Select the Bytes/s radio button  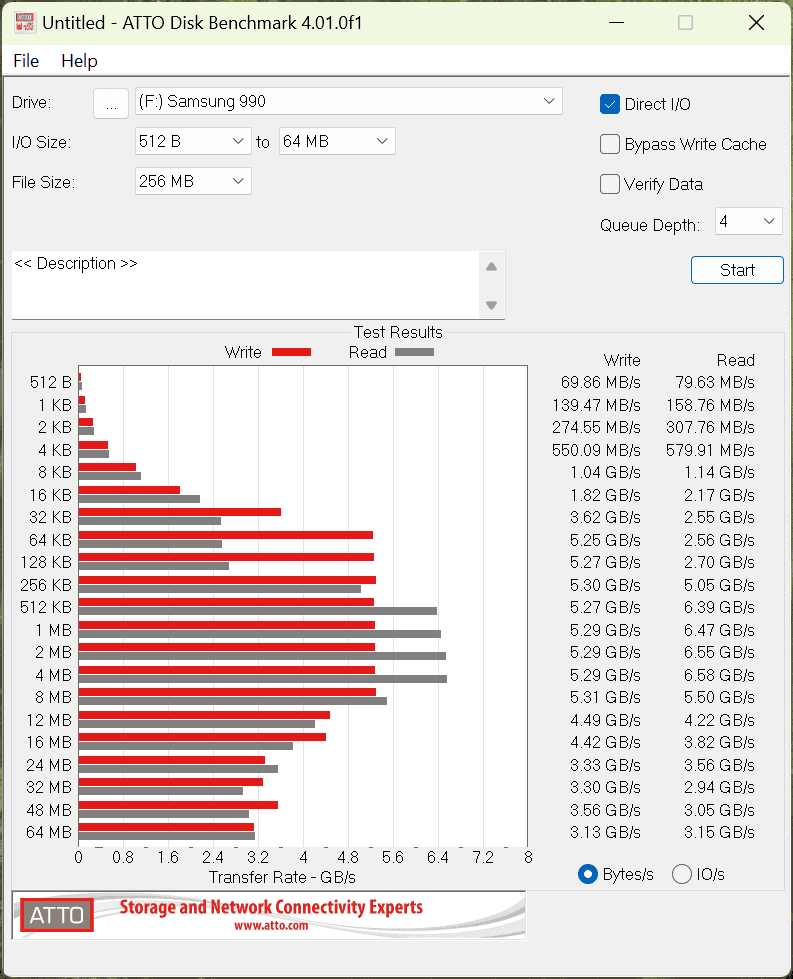point(588,874)
